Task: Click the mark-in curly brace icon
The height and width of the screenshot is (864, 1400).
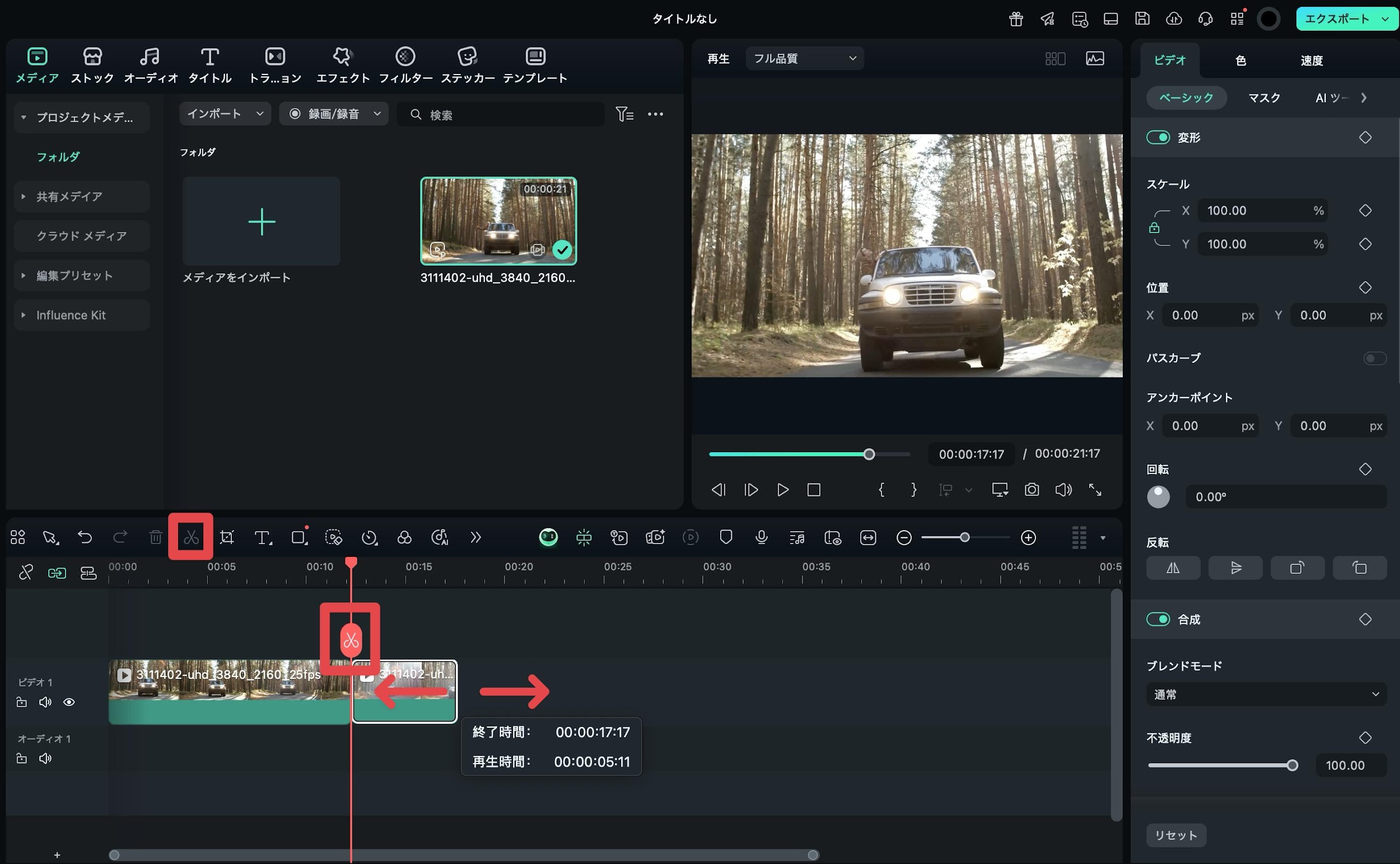Action: click(881, 490)
